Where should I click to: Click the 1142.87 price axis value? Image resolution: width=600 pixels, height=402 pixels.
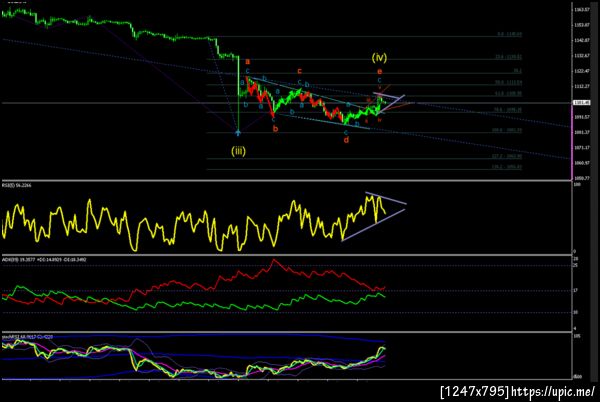click(x=581, y=40)
